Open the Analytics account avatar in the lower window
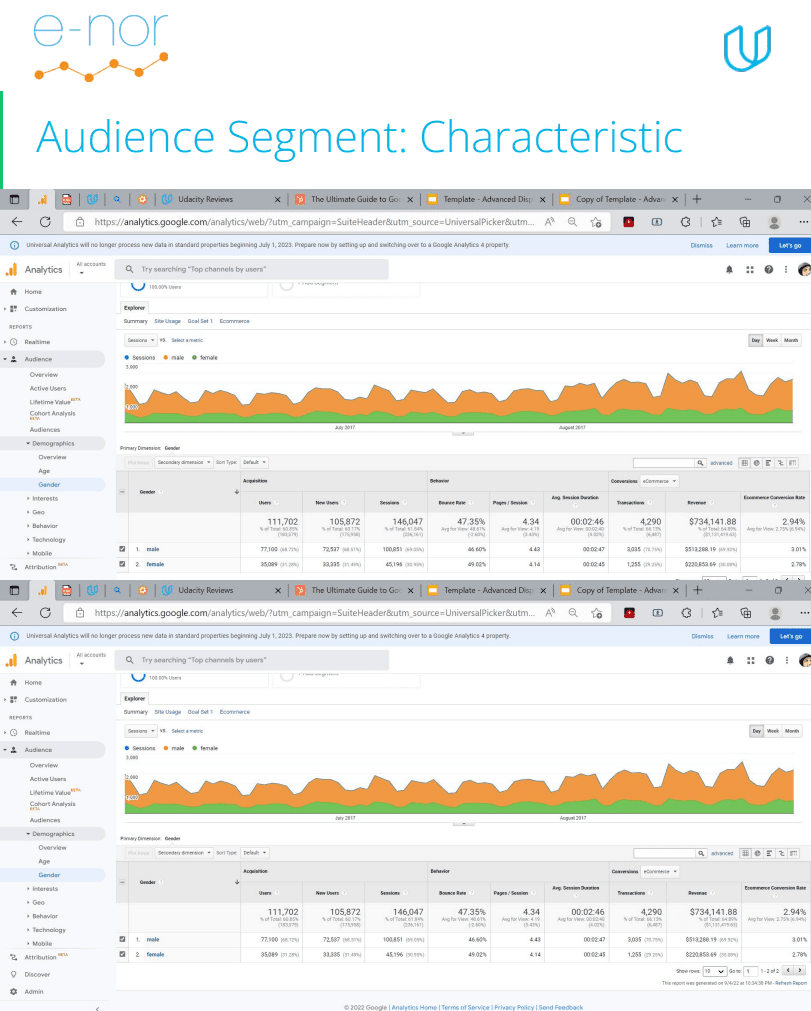This screenshot has width=811, height=1011. tap(804, 660)
